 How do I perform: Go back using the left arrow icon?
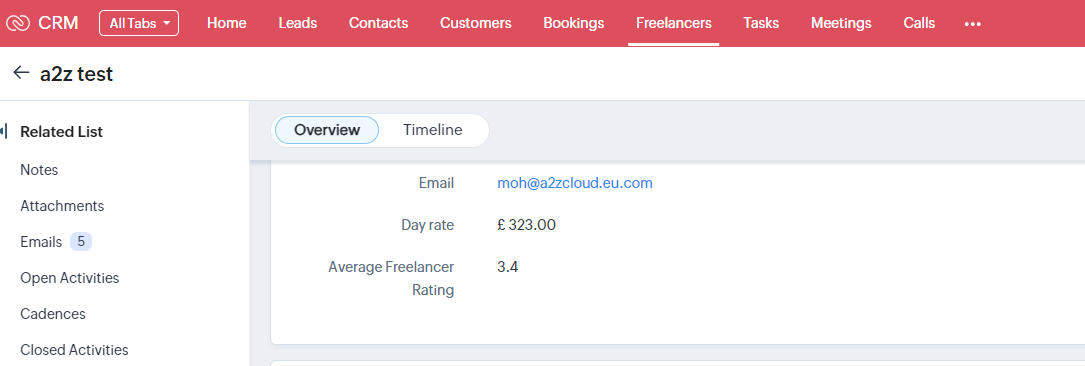tap(21, 73)
